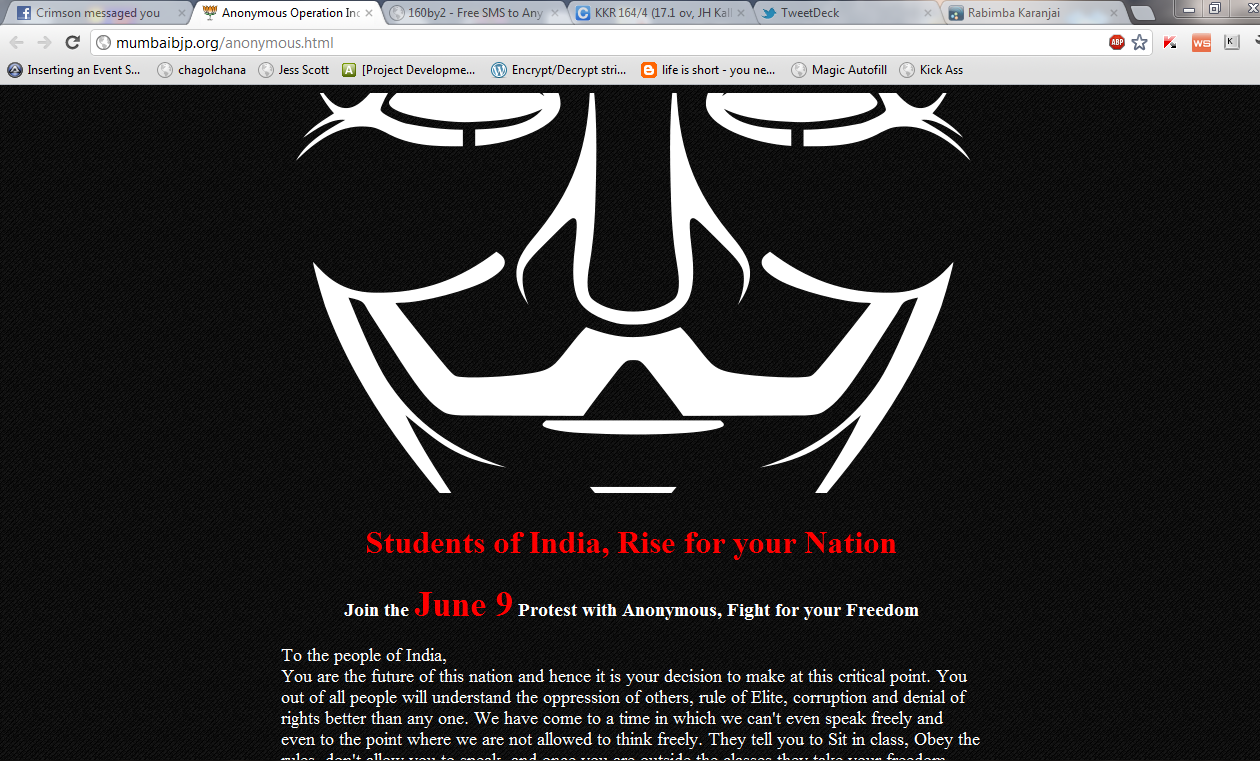Open the orange WS extension icon
The width and height of the screenshot is (1260, 761).
coord(1201,42)
